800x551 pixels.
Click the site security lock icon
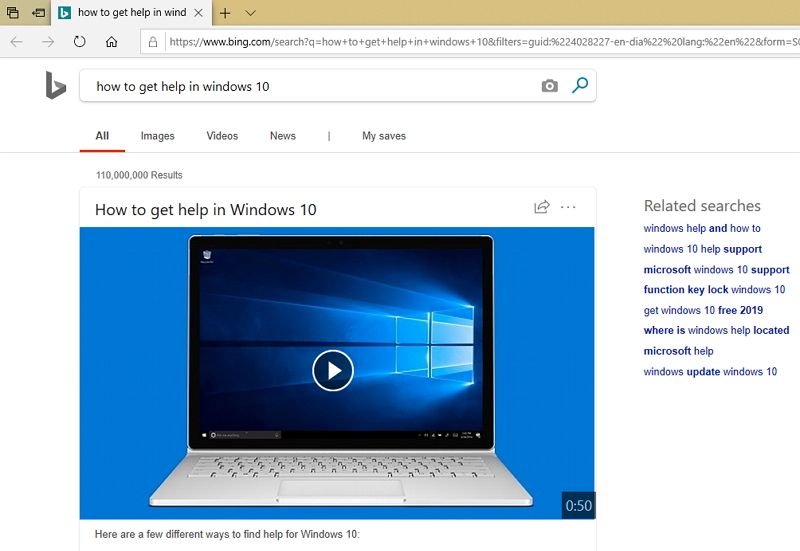[153, 42]
